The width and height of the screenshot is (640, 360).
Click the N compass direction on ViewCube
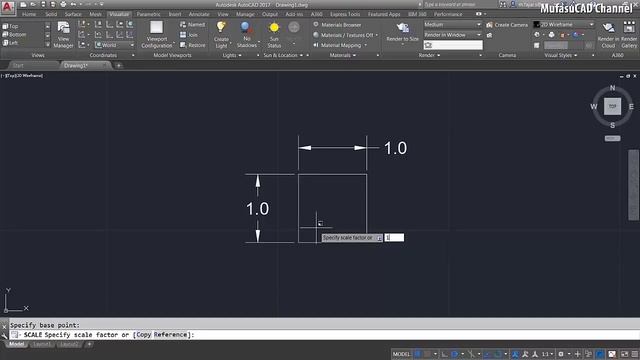[x=612, y=88]
